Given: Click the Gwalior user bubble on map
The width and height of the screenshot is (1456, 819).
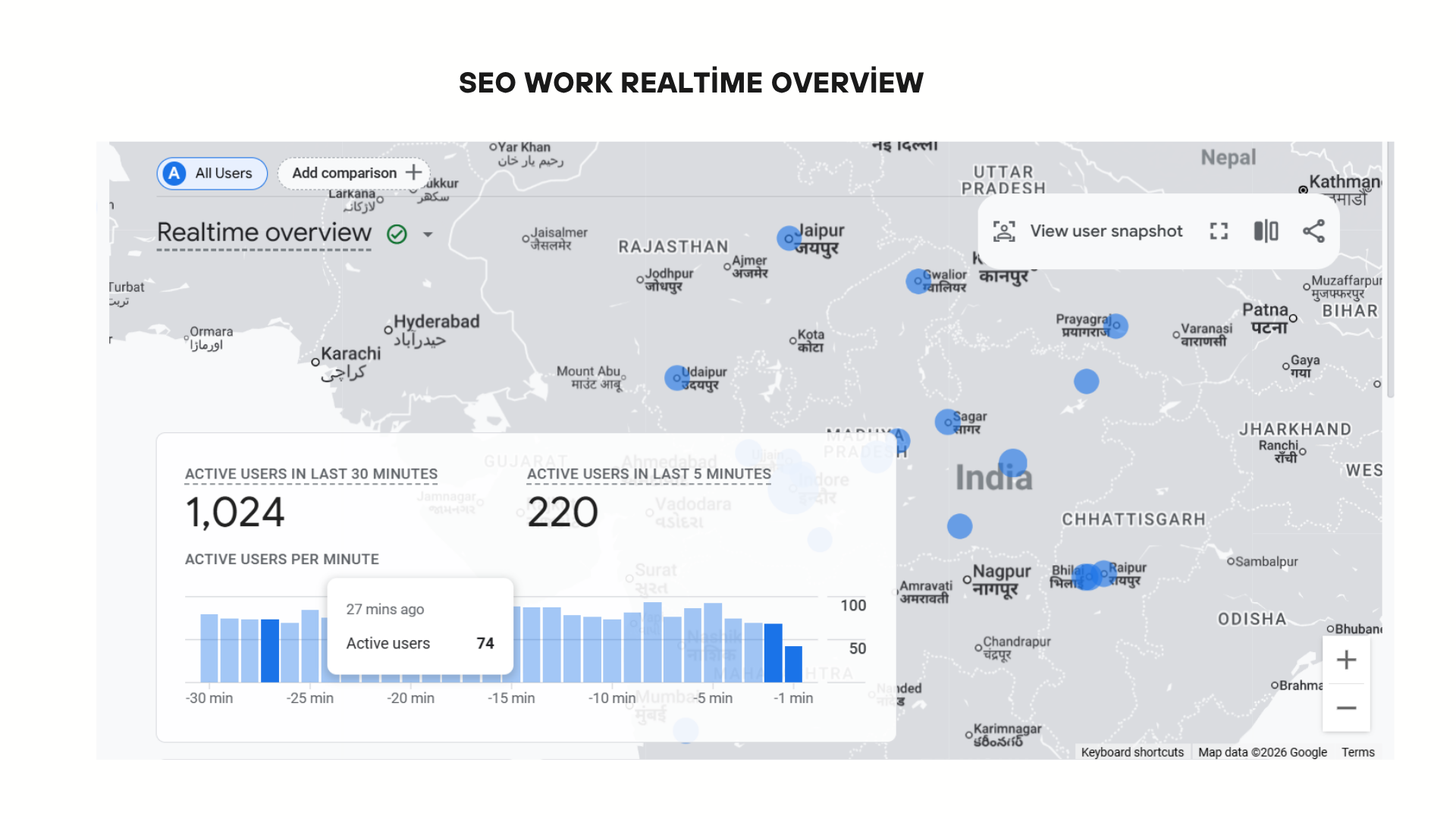Looking at the screenshot, I should (918, 281).
